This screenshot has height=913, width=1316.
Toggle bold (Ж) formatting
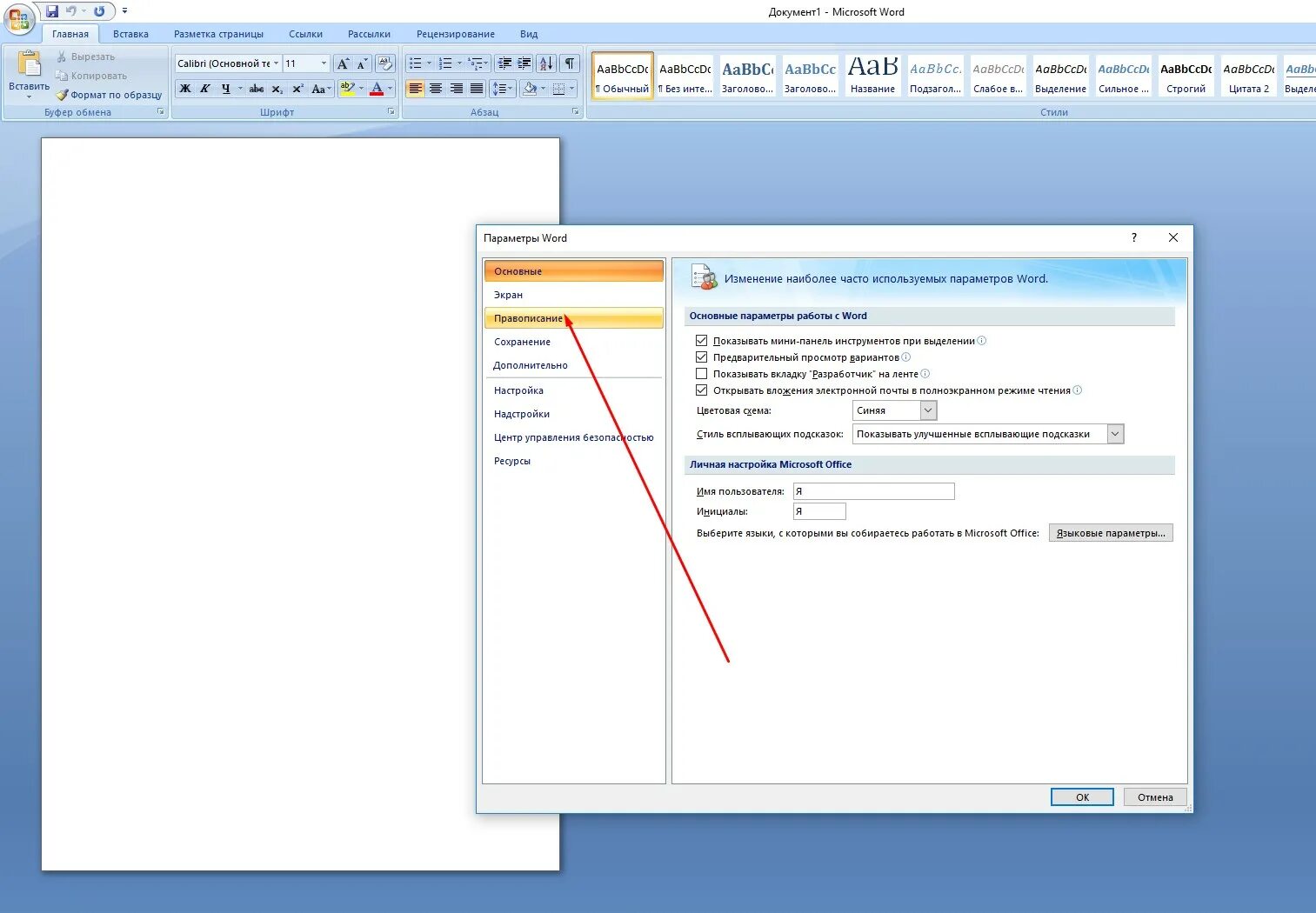(x=185, y=89)
